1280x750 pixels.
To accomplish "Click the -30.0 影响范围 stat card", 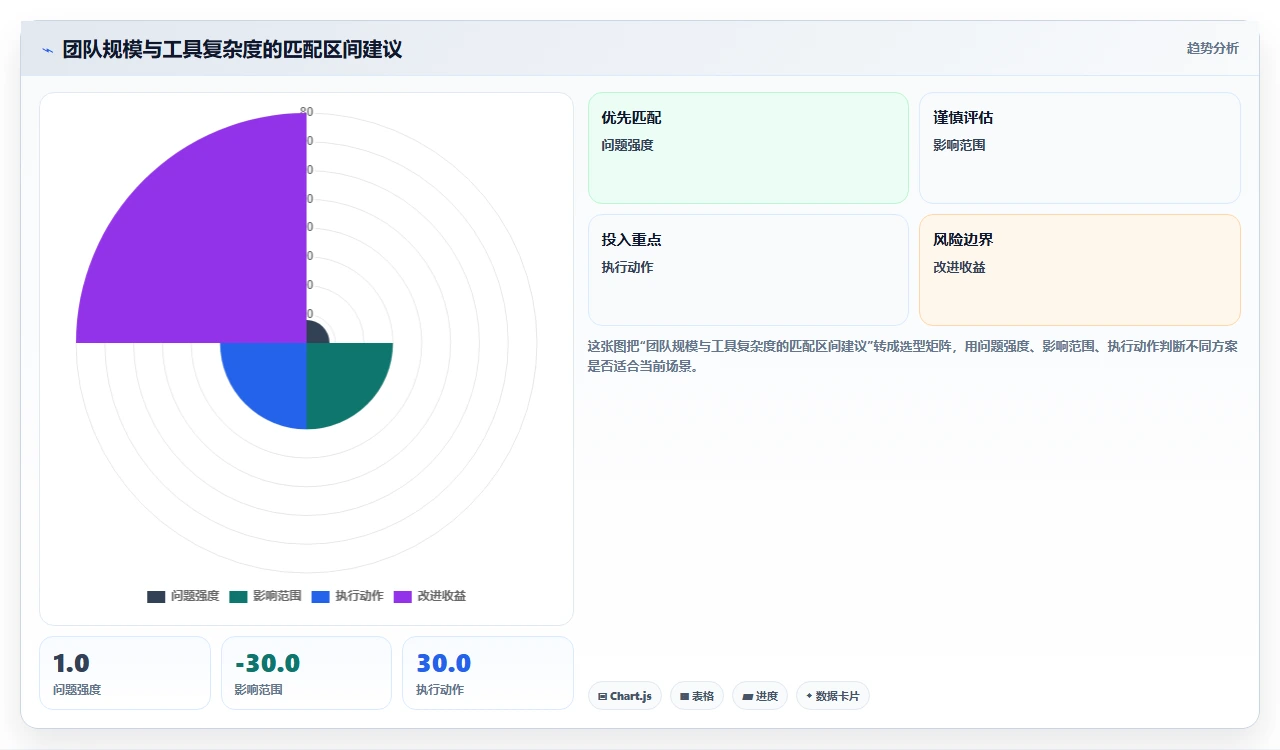I will coord(306,673).
